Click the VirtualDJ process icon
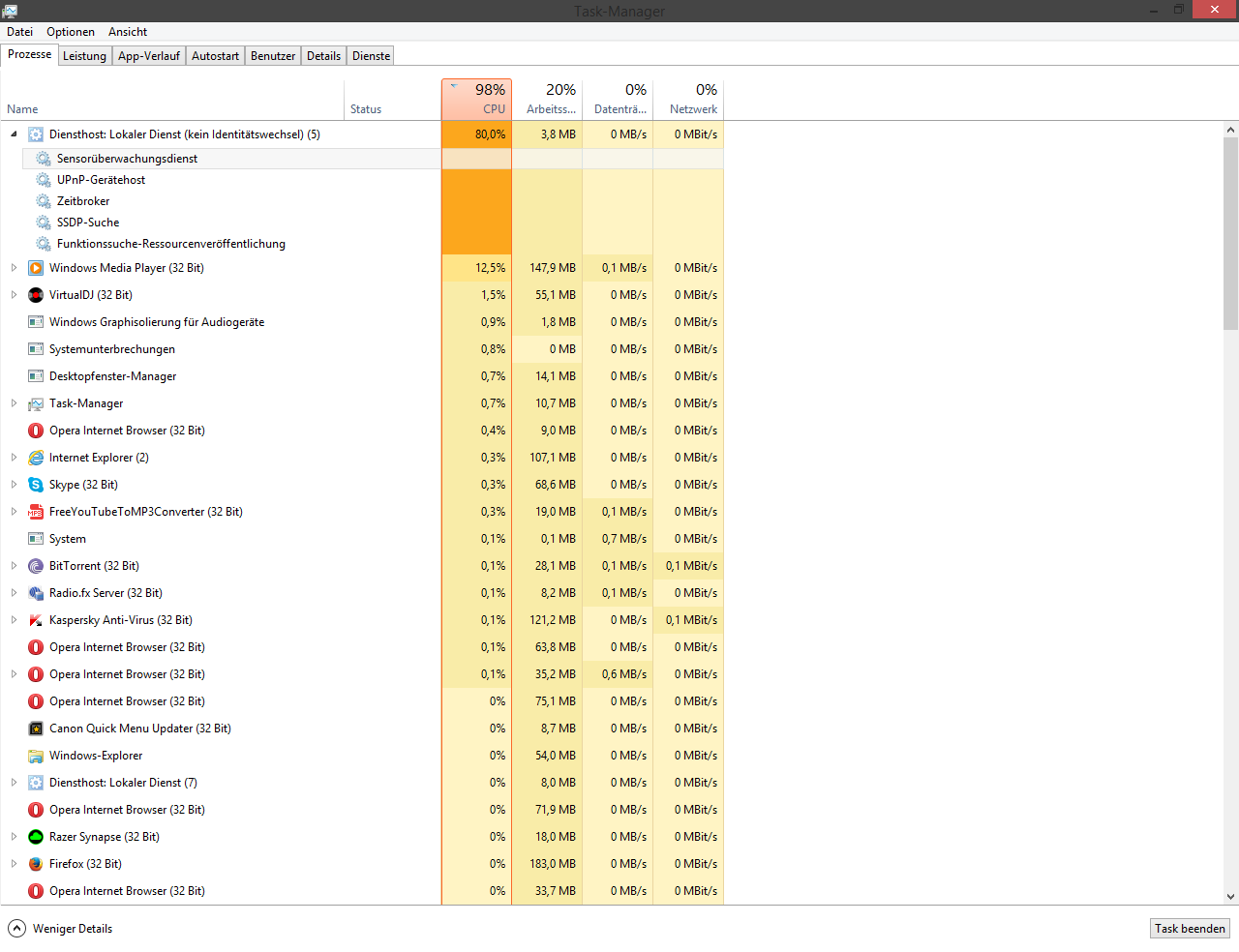 pos(36,295)
